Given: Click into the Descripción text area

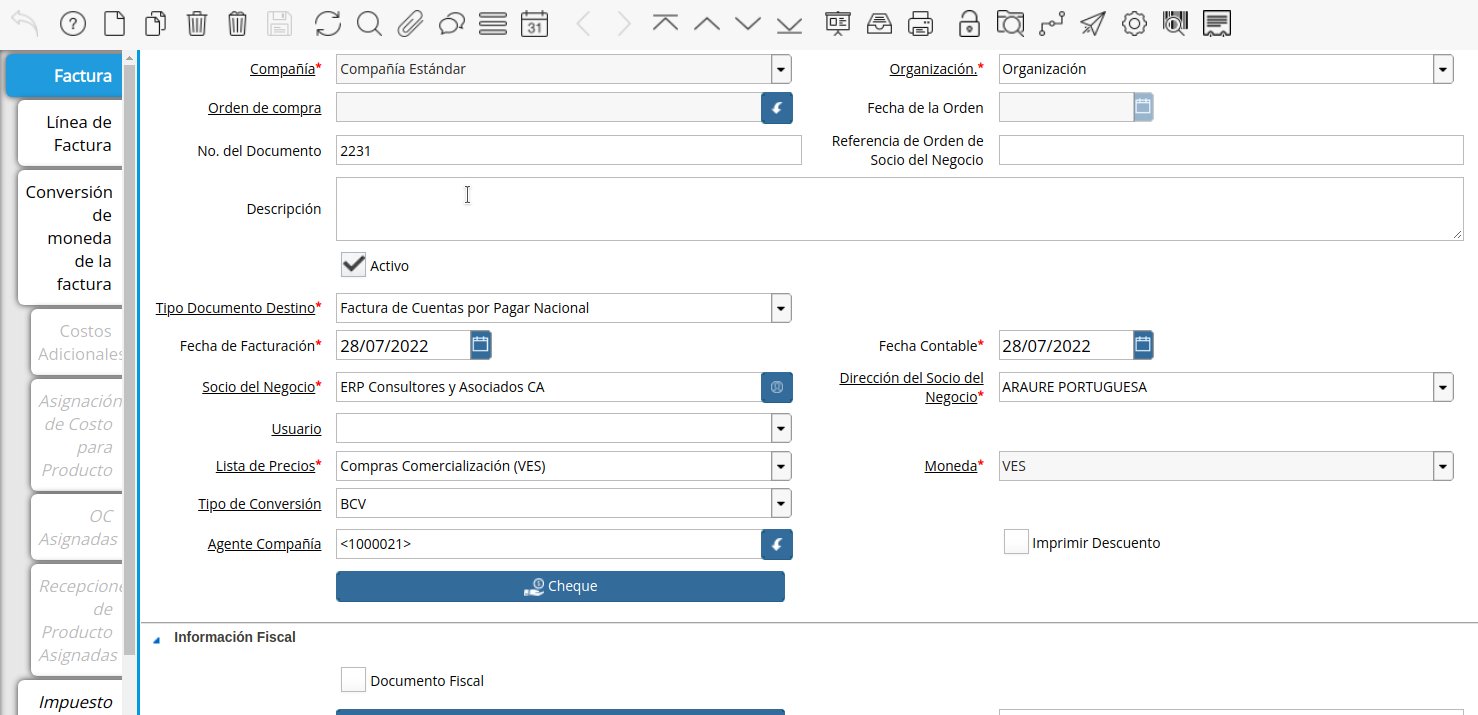Looking at the screenshot, I should tap(898, 209).
